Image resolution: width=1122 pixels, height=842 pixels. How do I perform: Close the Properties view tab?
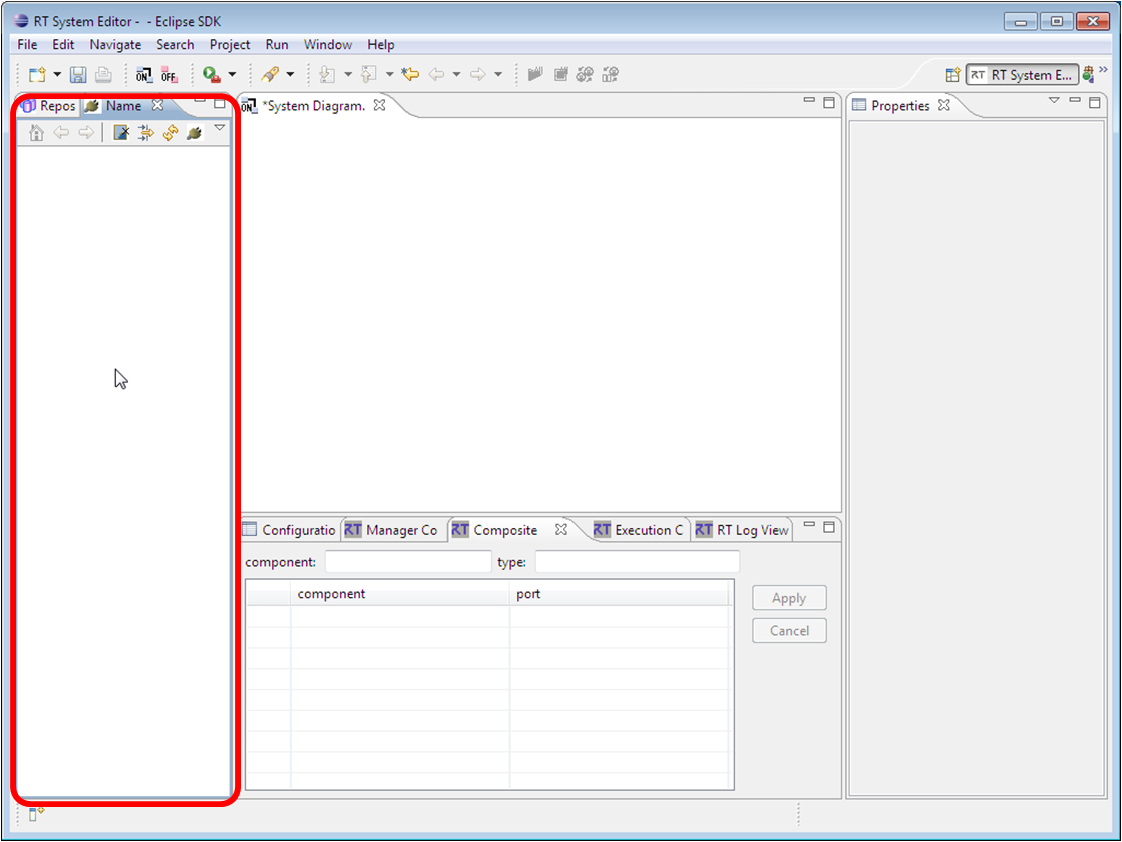pos(944,105)
